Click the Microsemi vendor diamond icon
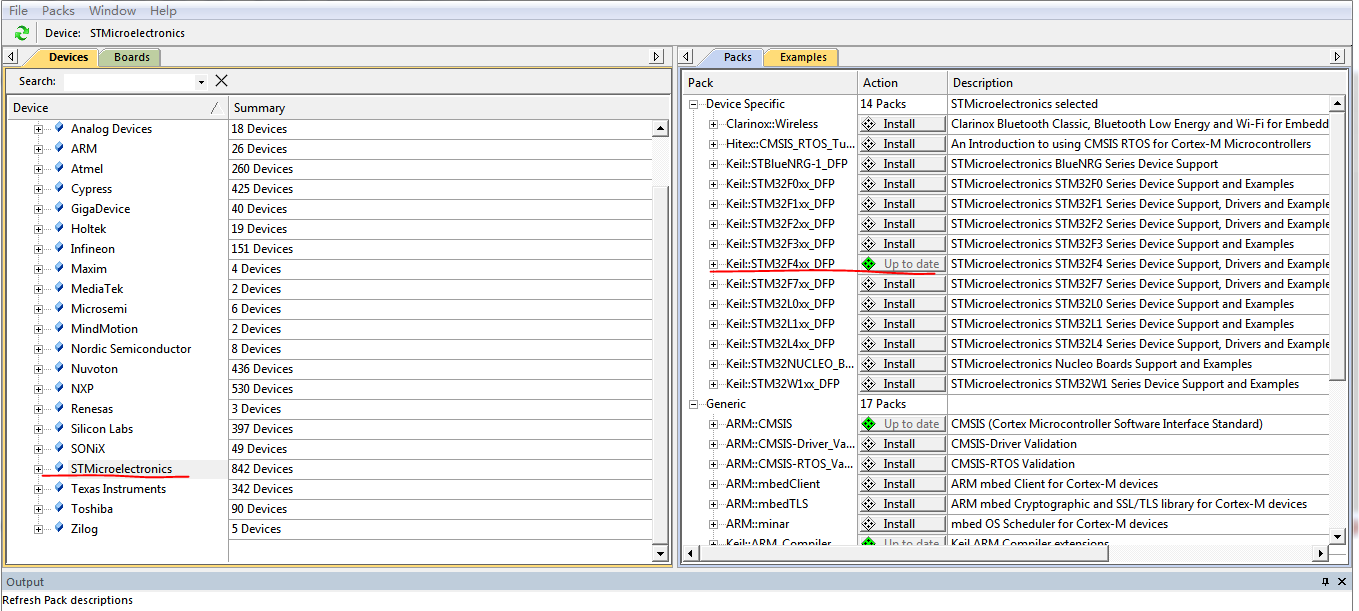 59,308
